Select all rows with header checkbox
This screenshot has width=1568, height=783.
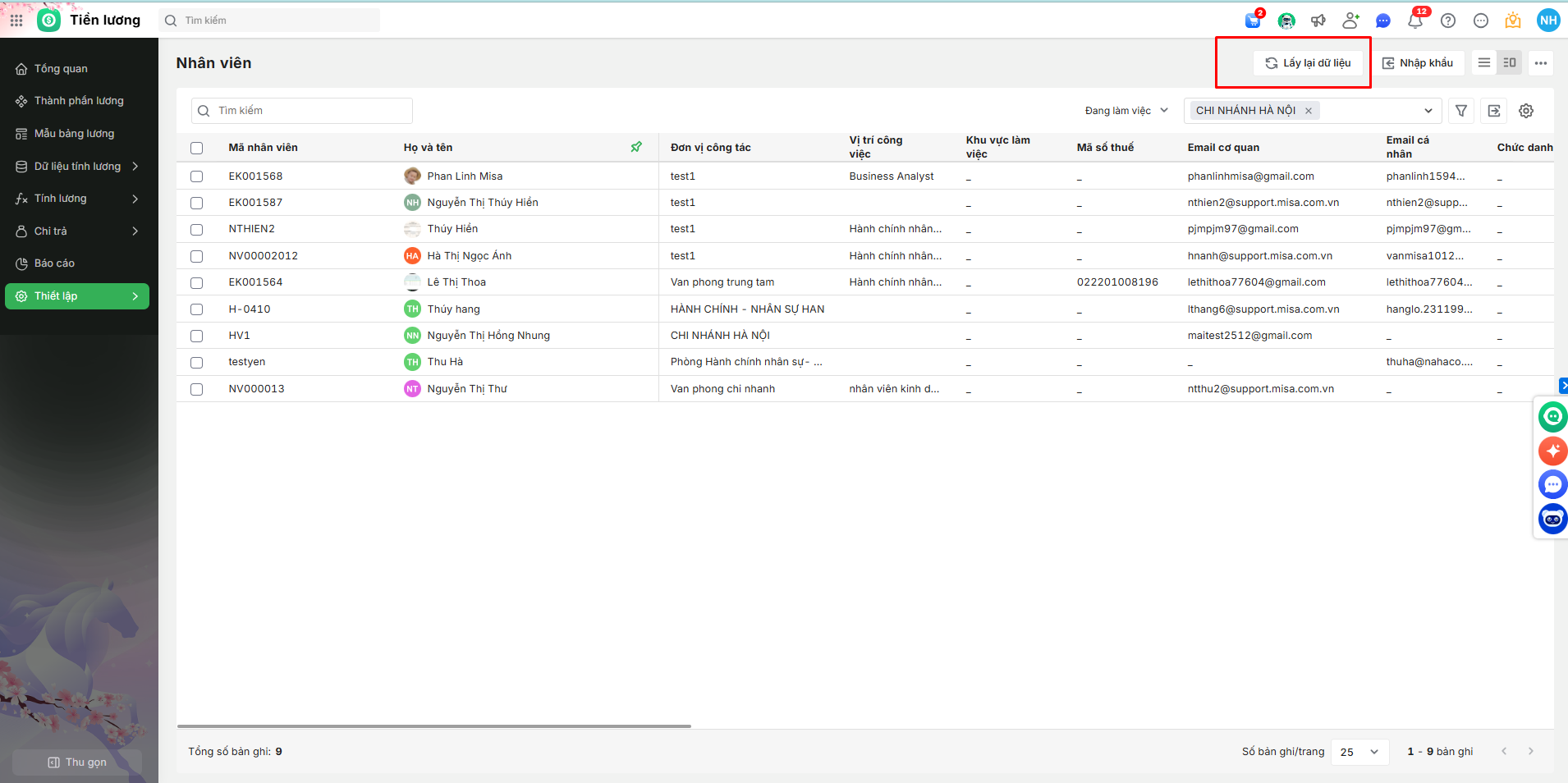pyautogui.click(x=197, y=148)
